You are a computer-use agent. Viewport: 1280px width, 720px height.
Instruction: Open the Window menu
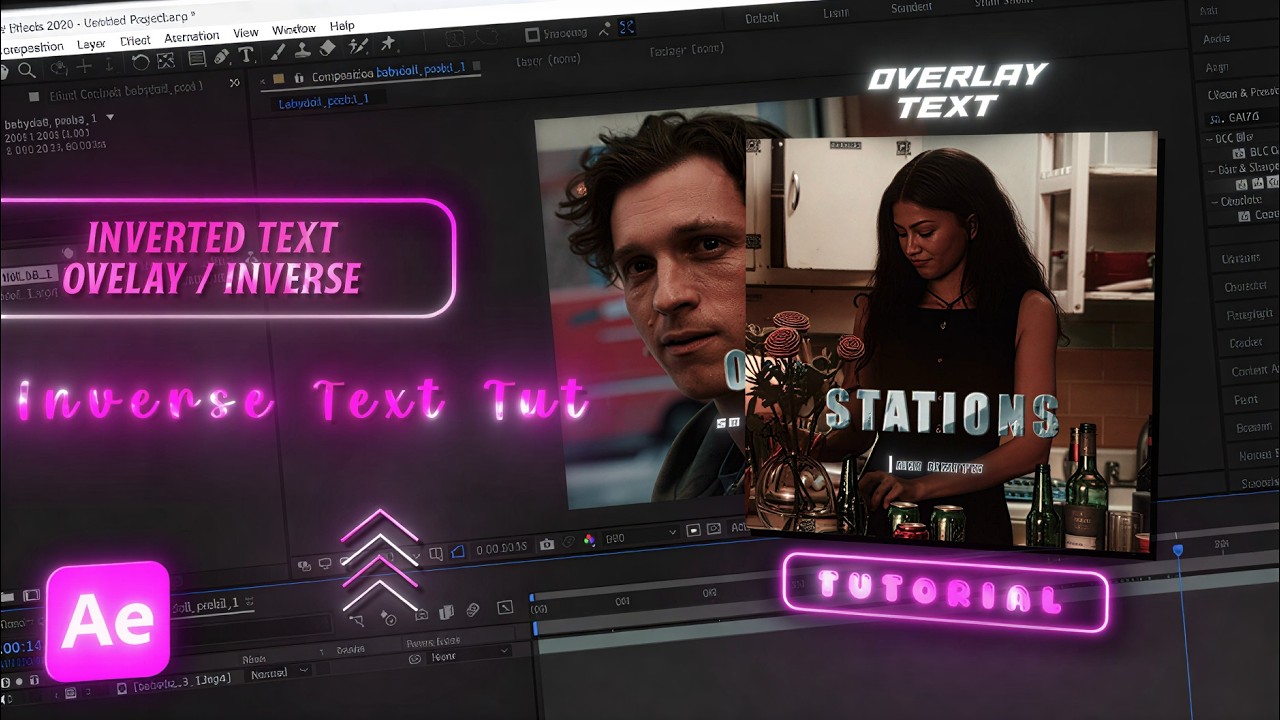[294, 29]
